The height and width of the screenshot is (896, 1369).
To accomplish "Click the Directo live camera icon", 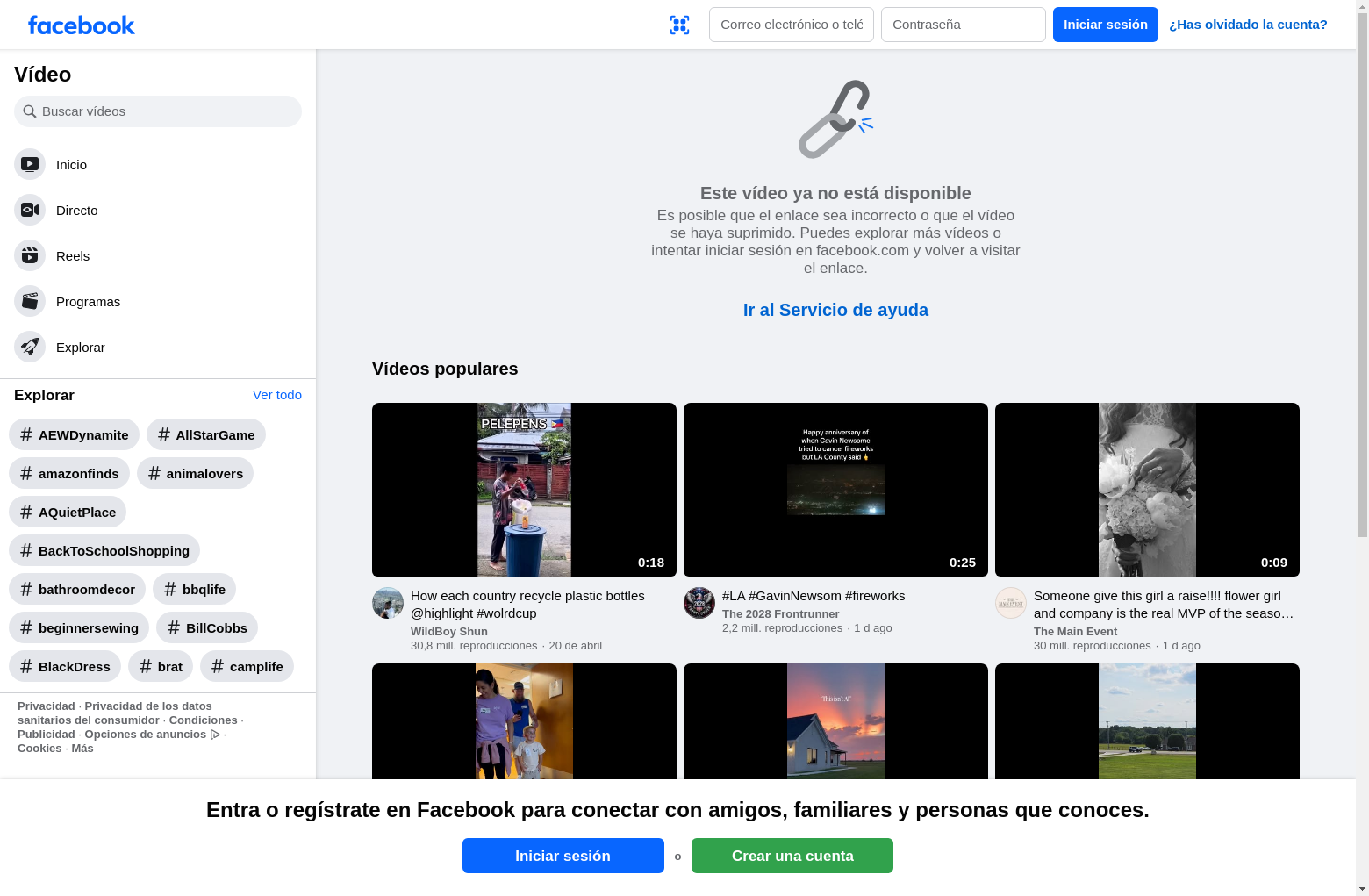I will [x=30, y=210].
